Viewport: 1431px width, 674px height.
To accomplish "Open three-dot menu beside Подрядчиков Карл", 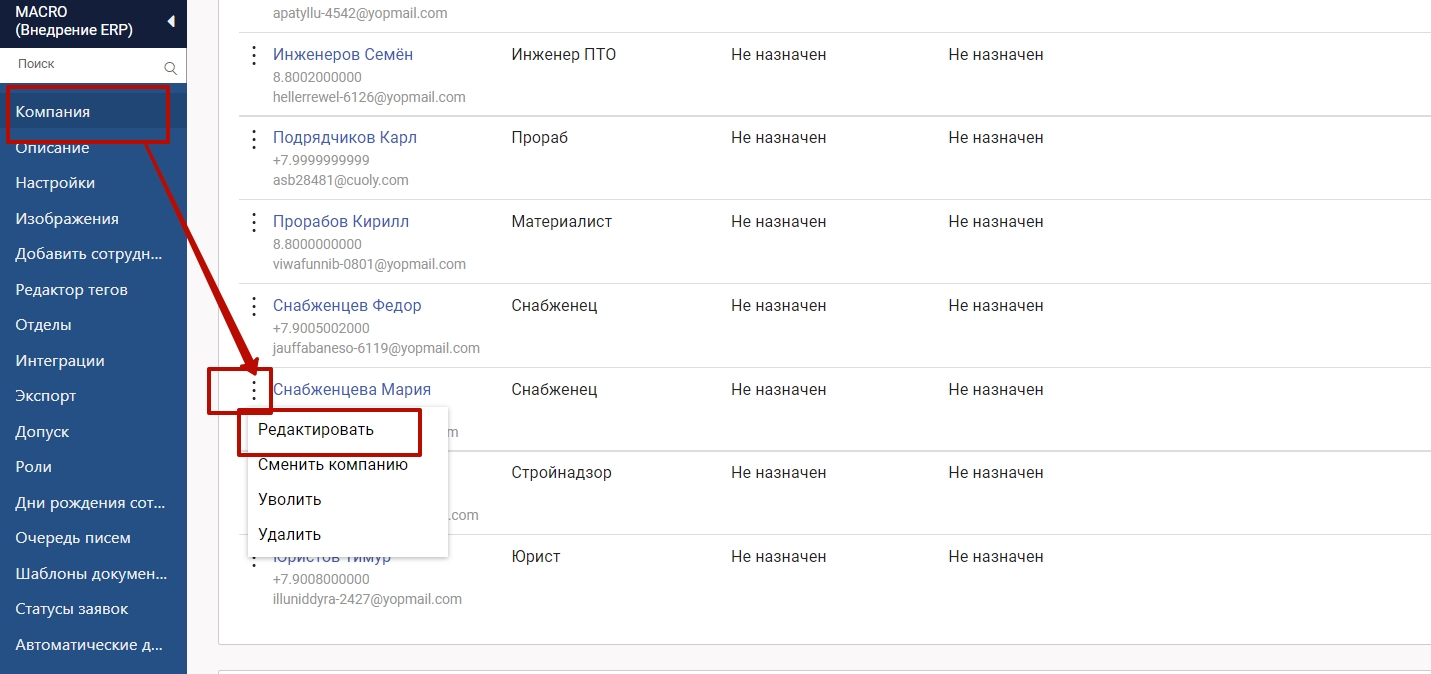I will tap(254, 139).
